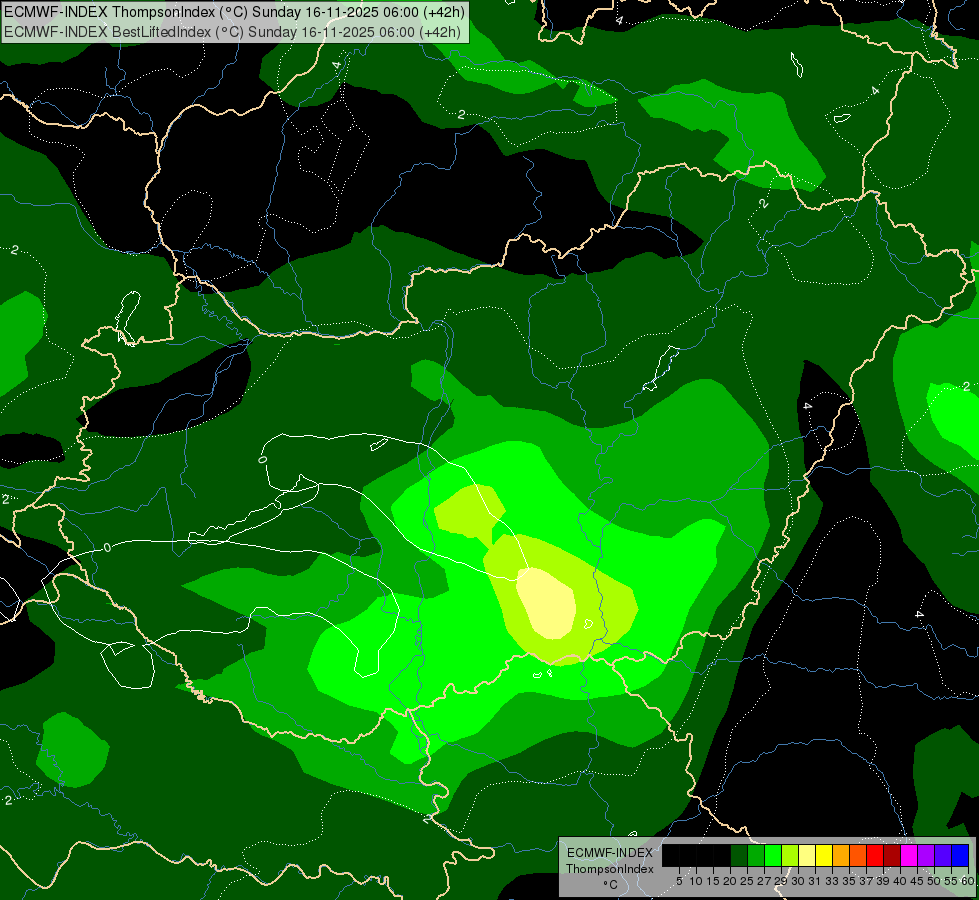Screen dimensions: 979x900
Task: Click the legend tick label 20
Action: tap(730, 881)
